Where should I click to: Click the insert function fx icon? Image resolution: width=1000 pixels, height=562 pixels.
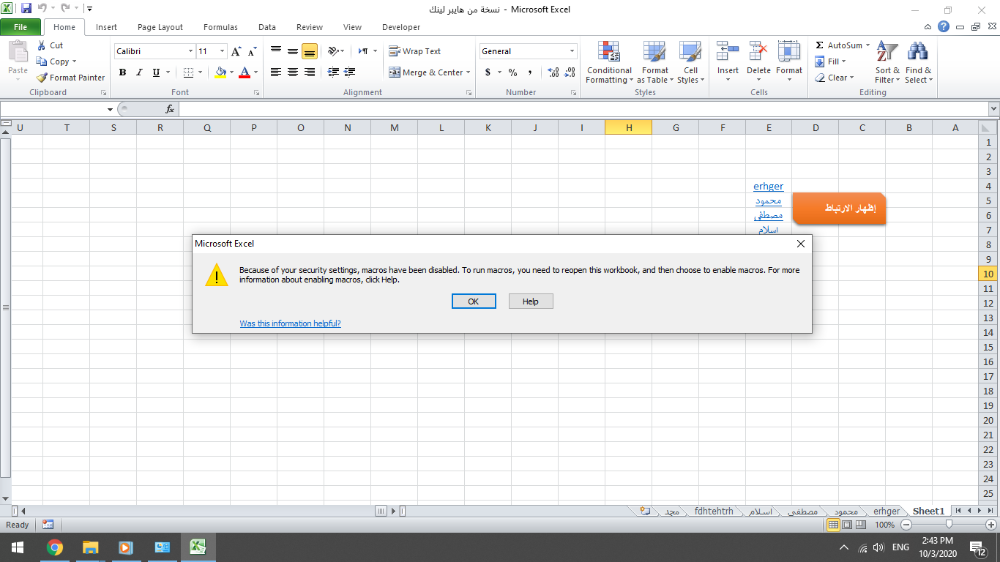click(170, 110)
